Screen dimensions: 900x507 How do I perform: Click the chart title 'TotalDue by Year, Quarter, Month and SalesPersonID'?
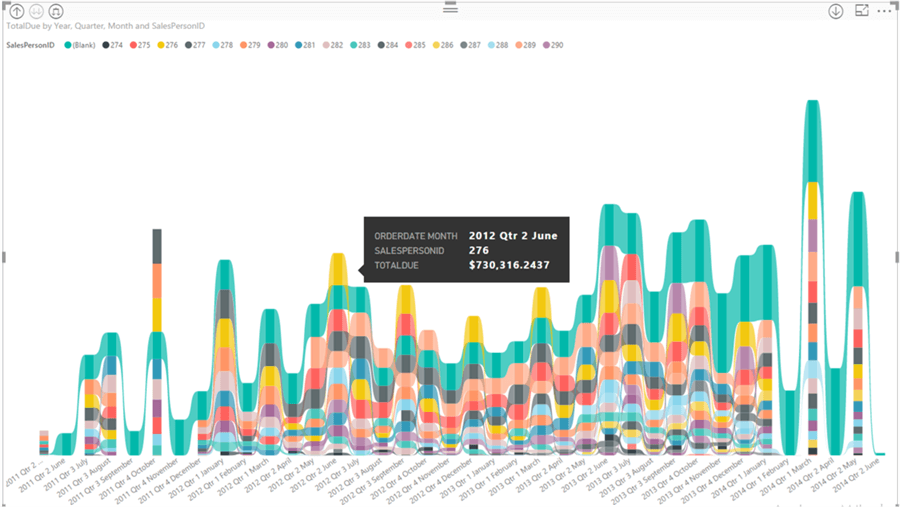106,26
